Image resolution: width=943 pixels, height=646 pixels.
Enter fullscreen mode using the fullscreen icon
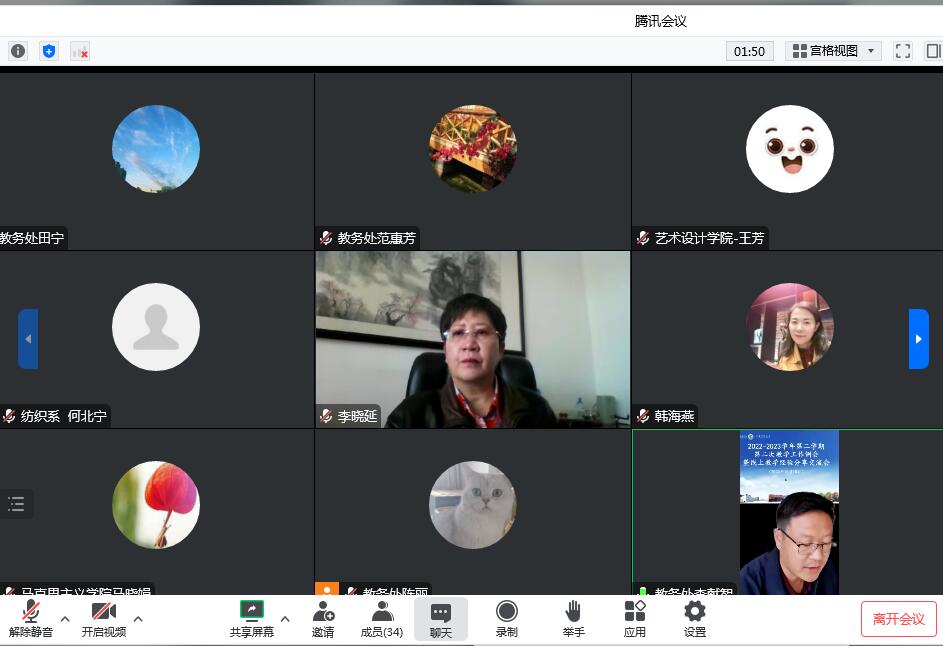click(x=902, y=51)
